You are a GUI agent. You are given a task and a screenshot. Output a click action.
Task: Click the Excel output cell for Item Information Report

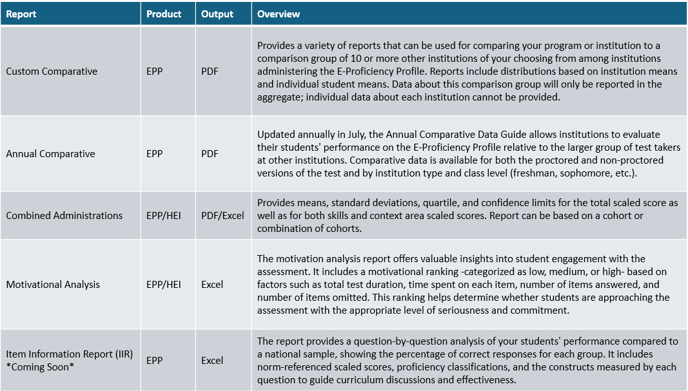[212, 360]
